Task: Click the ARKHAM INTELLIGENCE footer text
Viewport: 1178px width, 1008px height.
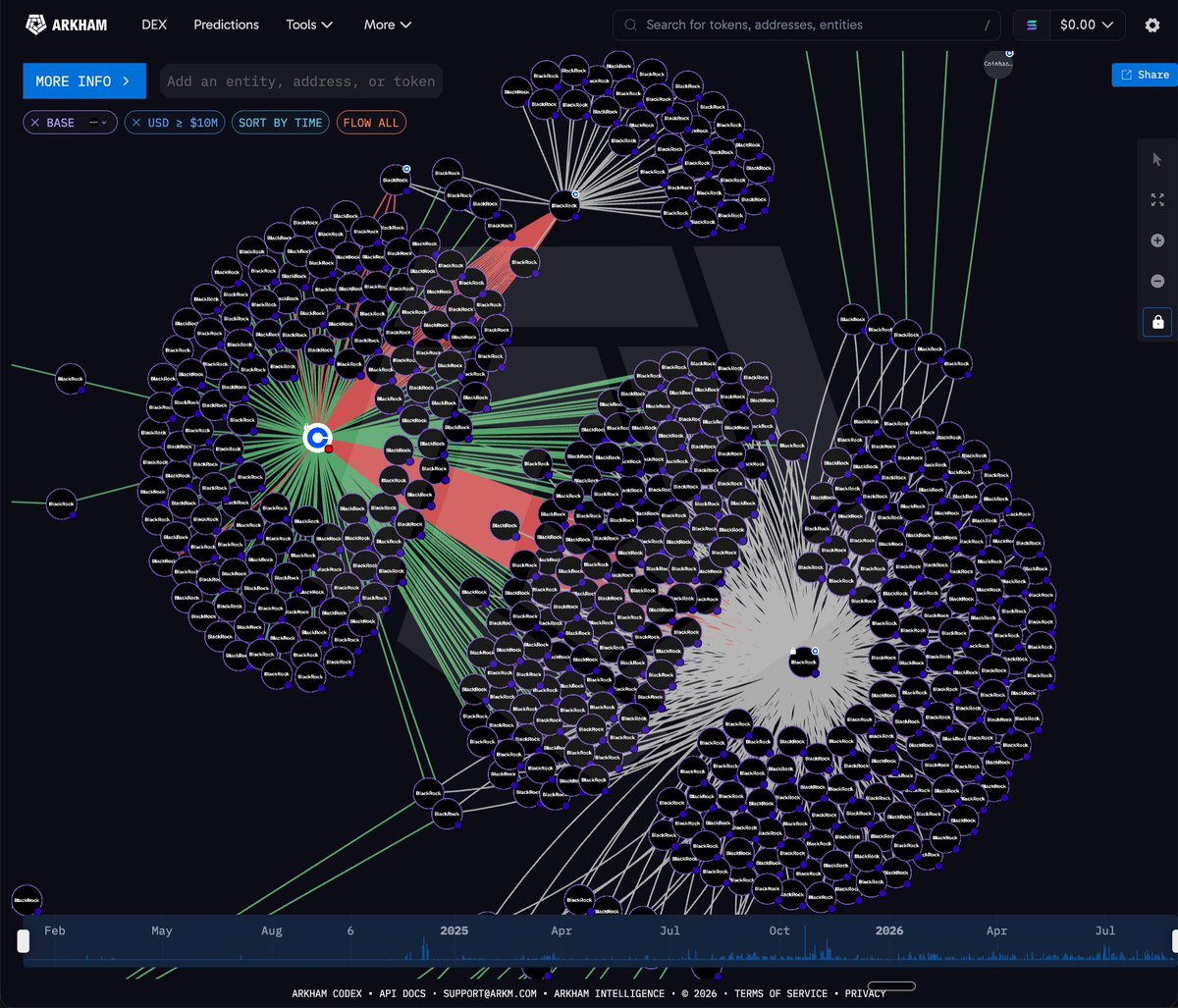Action: (x=611, y=993)
